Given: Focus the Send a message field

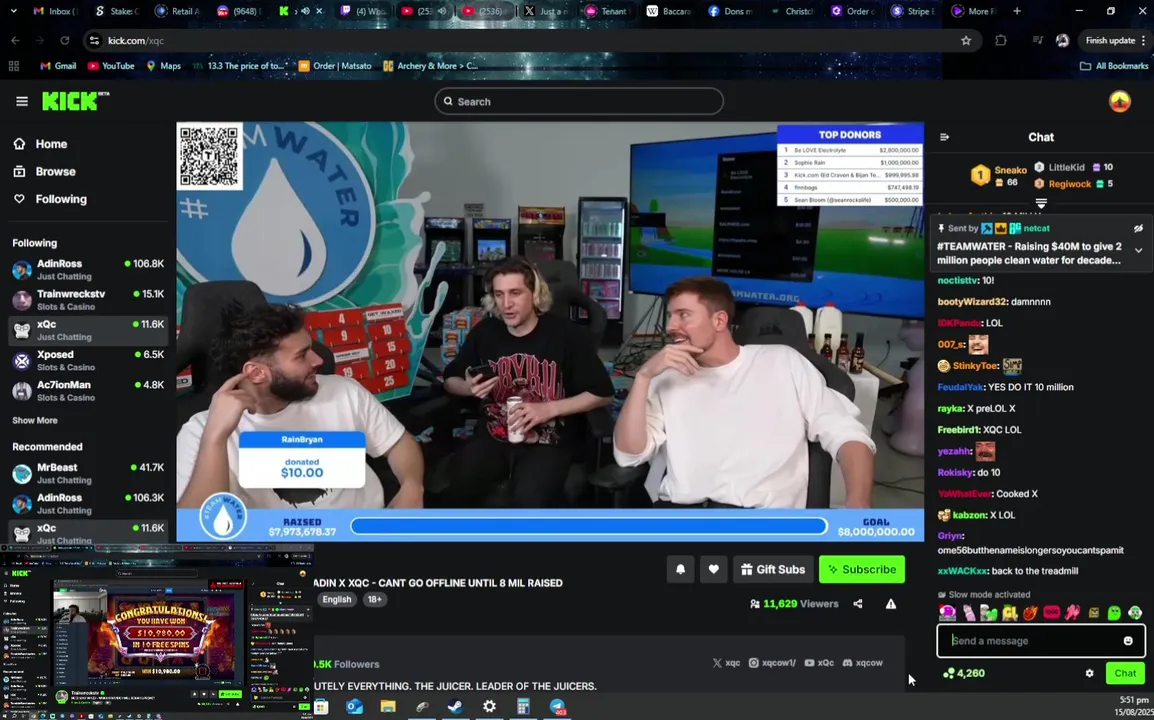Looking at the screenshot, I should click(1041, 640).
